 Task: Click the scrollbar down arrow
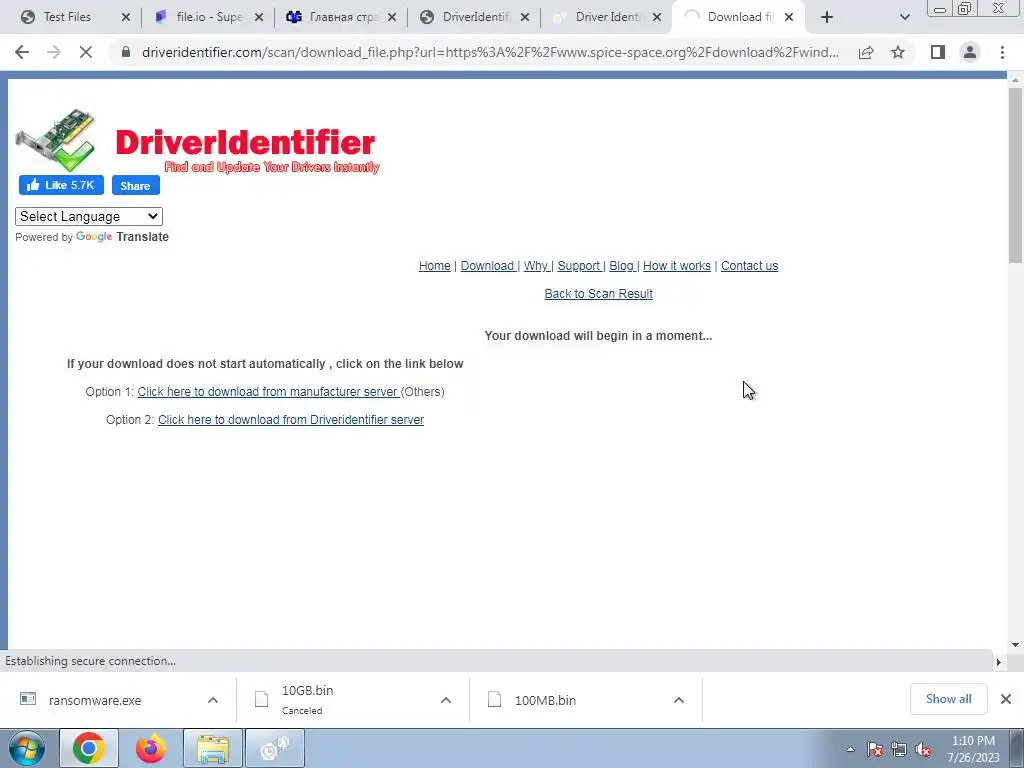1015,645
